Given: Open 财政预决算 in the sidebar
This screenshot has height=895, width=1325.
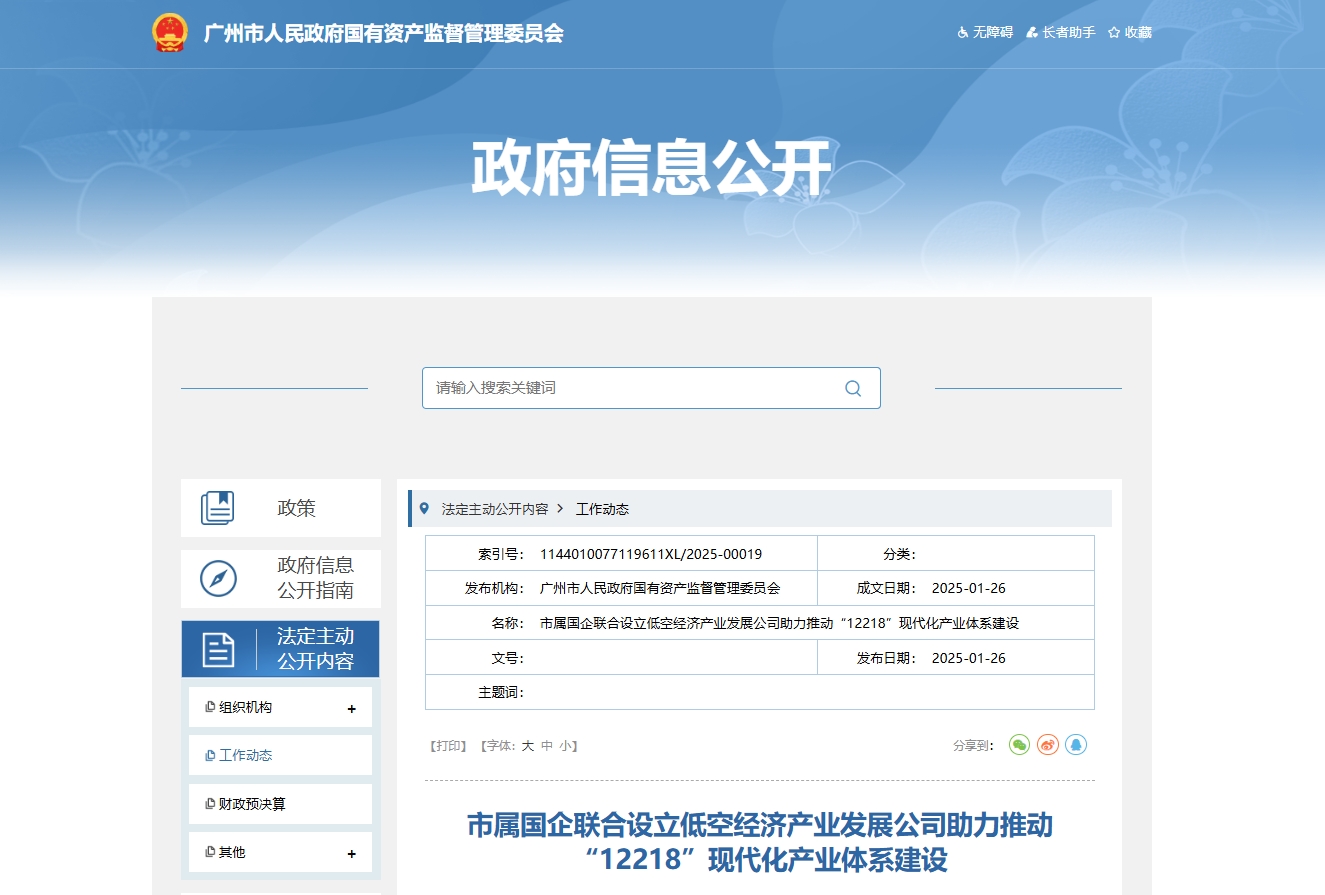Looking at the screenshot, I should [x=251, y=804].
